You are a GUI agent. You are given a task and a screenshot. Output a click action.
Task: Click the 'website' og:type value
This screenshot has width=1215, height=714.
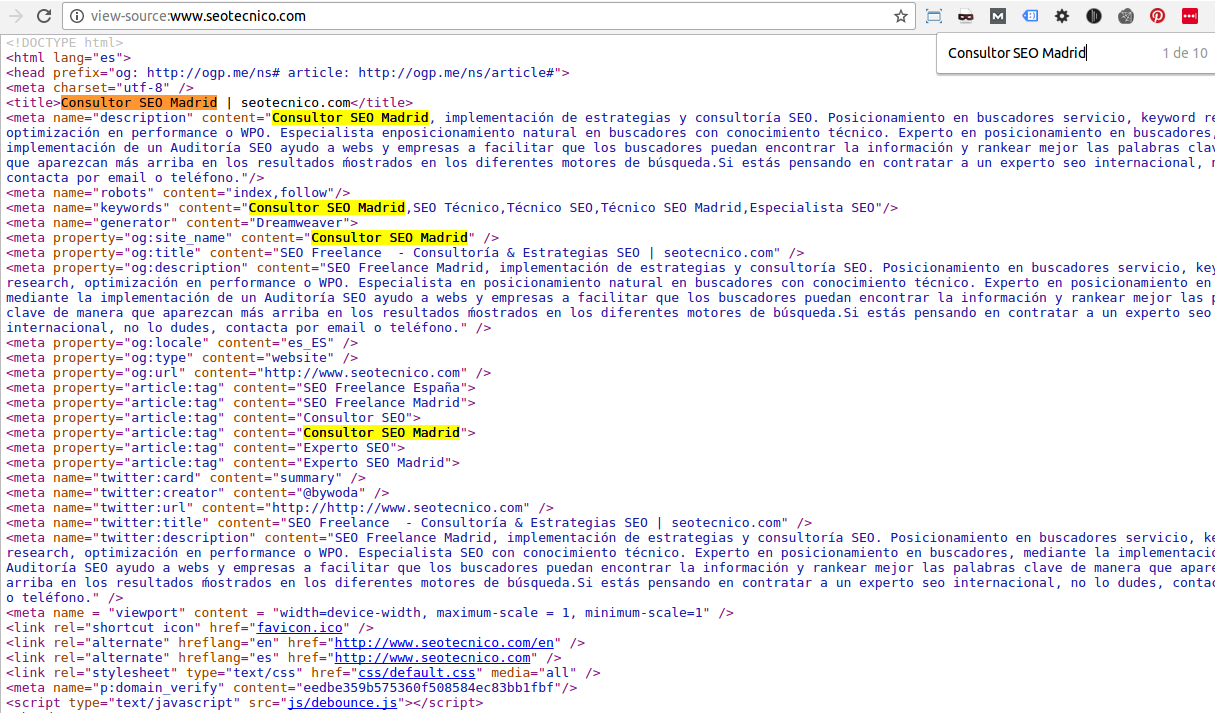click(x=300, y=358)
